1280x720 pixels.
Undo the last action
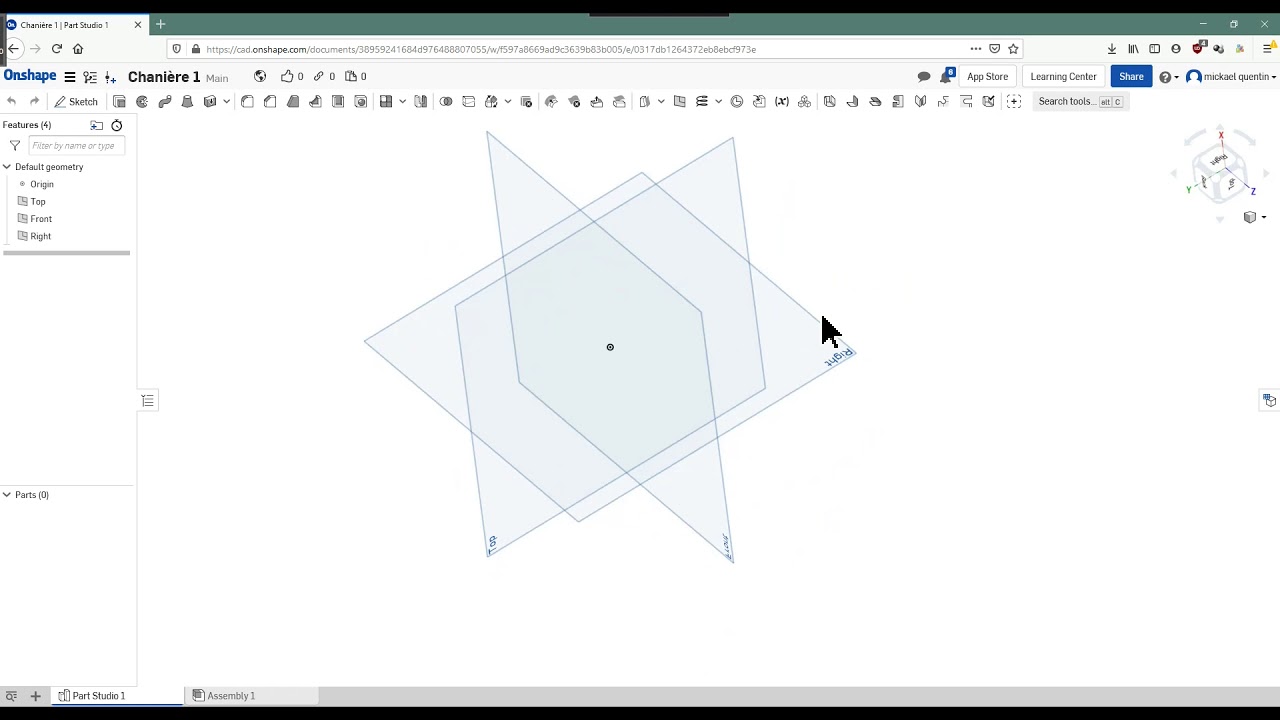coord(12,101)
